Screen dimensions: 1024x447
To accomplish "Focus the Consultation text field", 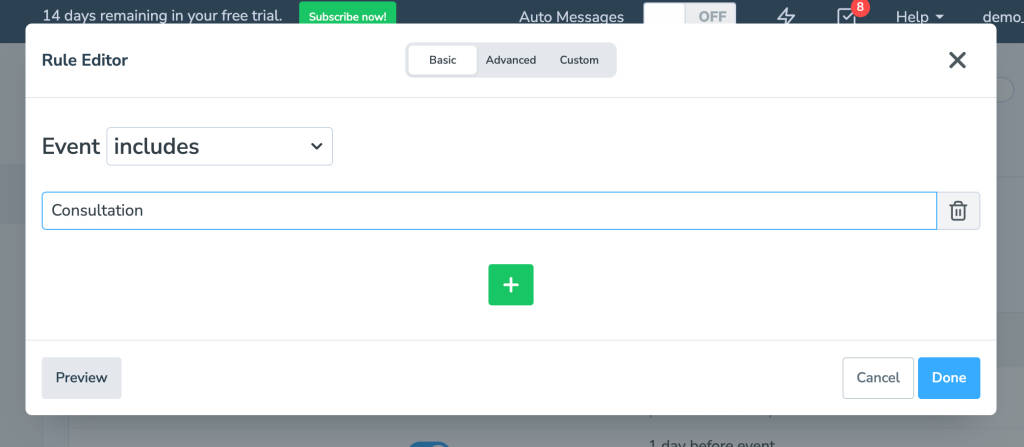I will [x=489, y=211].
